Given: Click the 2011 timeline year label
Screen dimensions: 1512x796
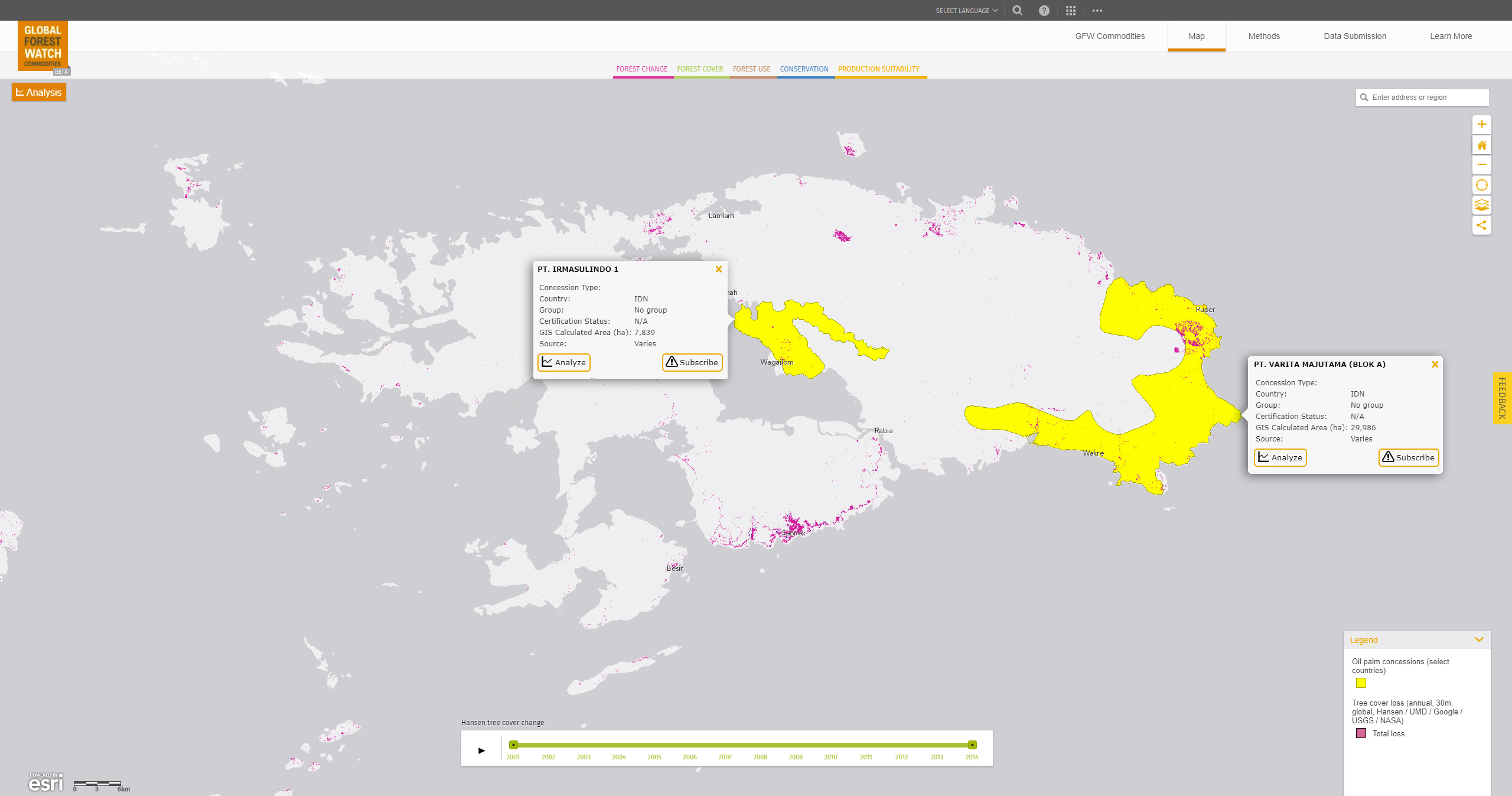Looking at the screenshot, I should pos(866,758).
